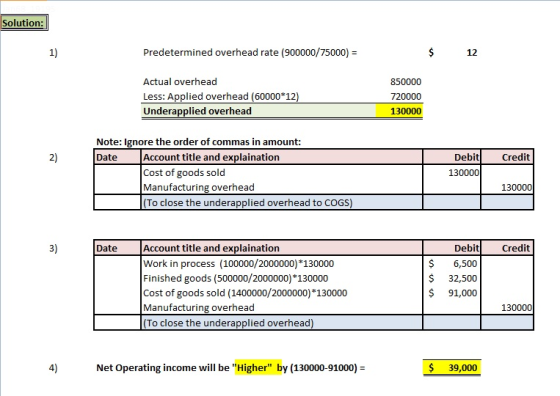
Task: Click the "by (130000-91000) =" text
Action: tap(321, 368)
